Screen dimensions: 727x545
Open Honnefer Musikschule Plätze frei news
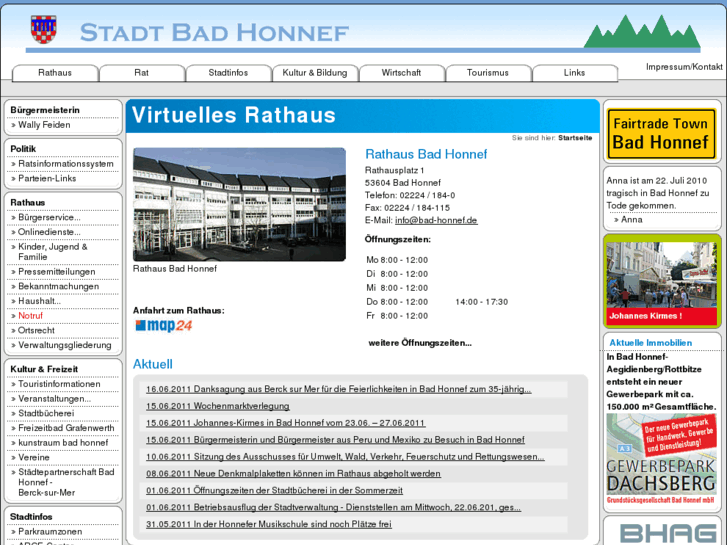point(268,524)
